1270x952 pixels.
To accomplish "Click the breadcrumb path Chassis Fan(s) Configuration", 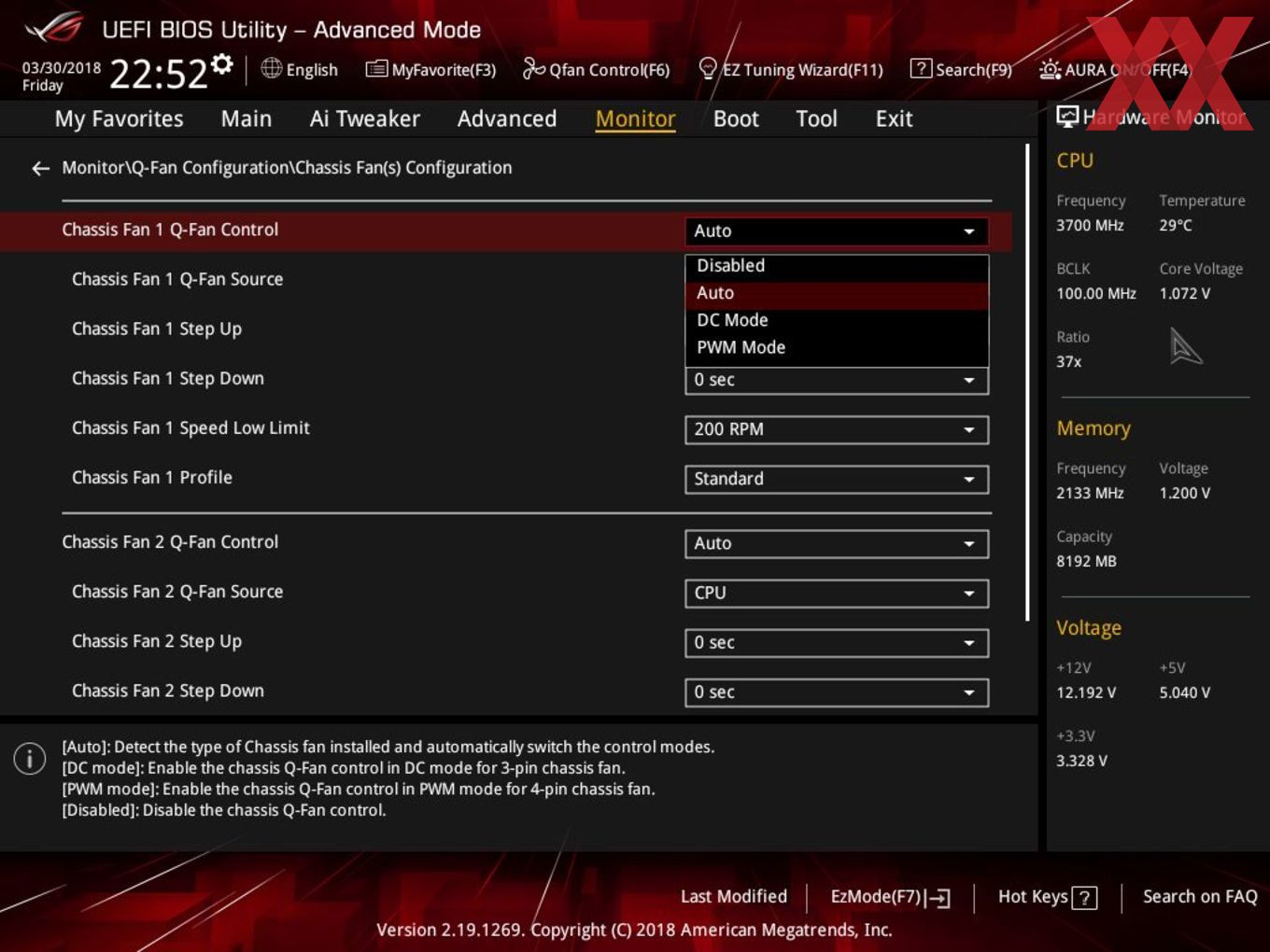I will (403, 168).
